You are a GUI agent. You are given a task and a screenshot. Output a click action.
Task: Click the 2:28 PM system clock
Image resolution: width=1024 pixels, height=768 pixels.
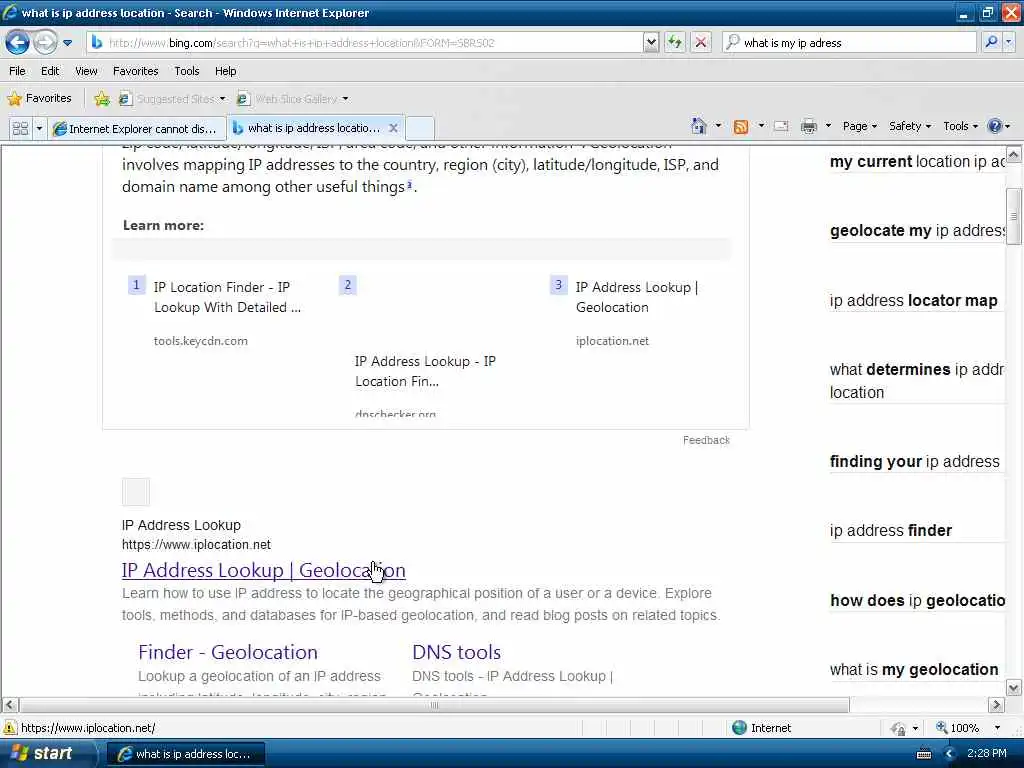(x=987, y=754)
